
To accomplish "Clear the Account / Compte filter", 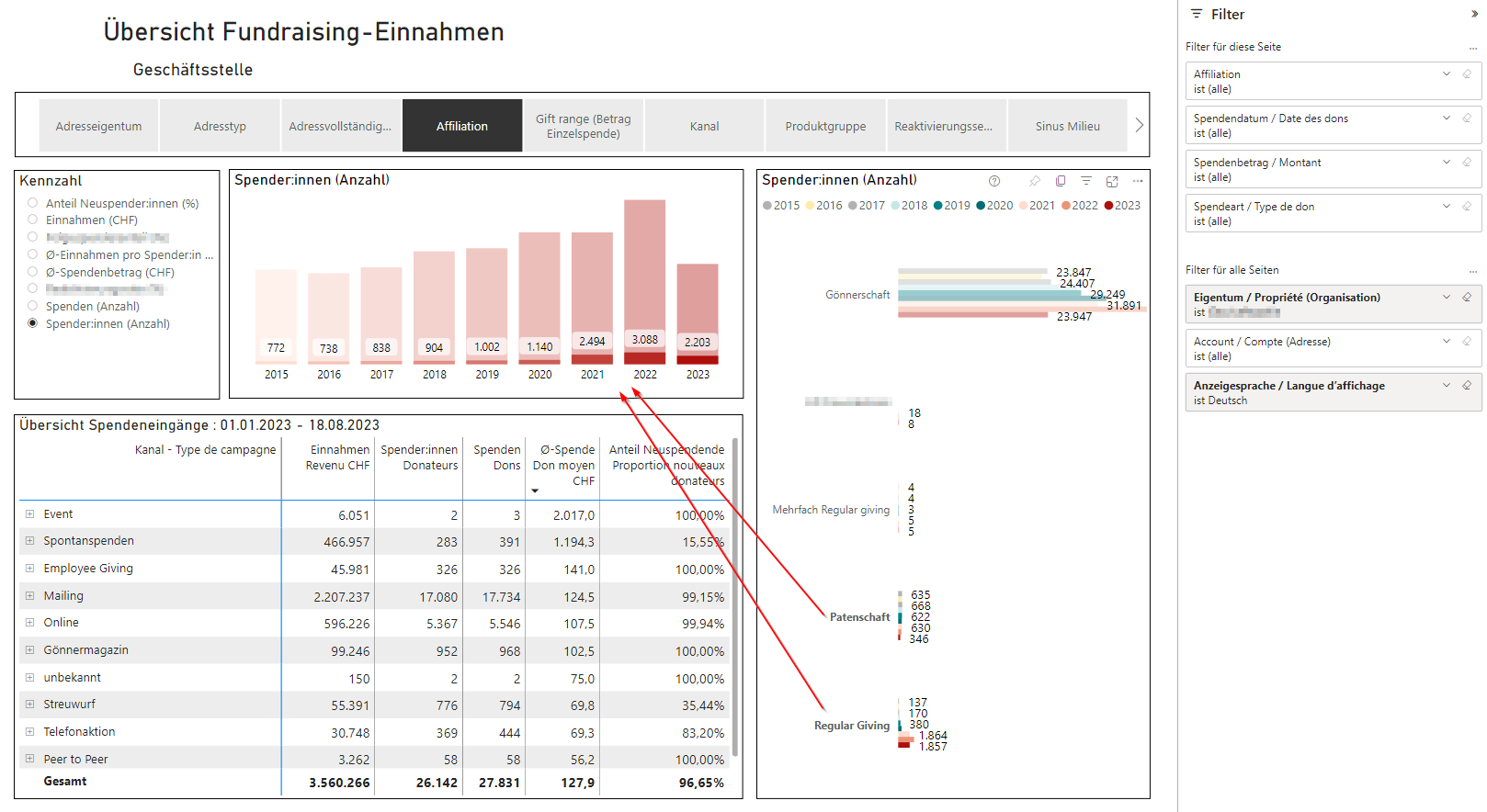I will tap(1467, 341).
